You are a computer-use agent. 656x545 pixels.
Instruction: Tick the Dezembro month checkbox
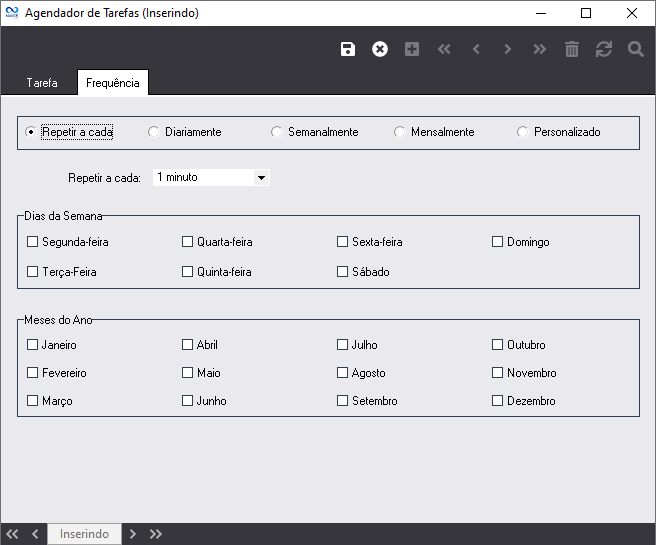pos(498,401)
